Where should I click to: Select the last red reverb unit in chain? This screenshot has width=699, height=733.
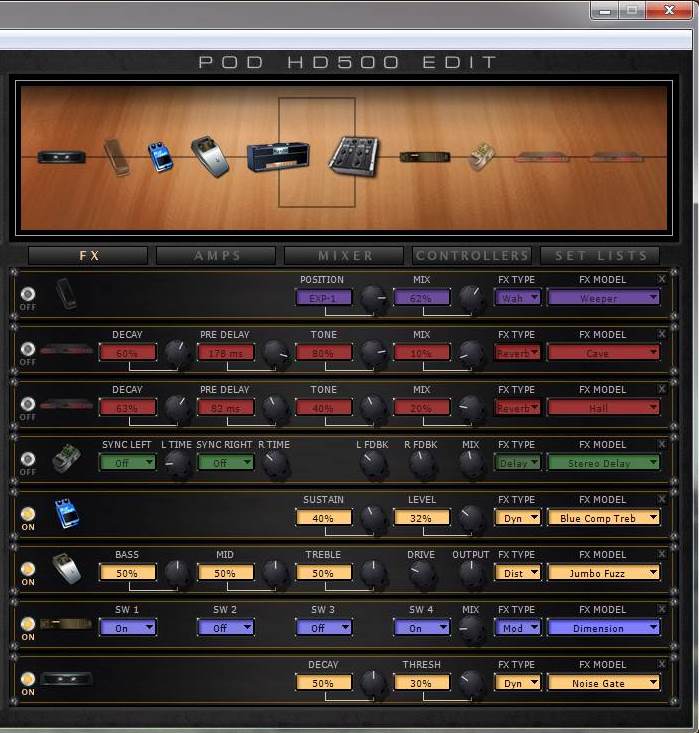click(616, 157)
